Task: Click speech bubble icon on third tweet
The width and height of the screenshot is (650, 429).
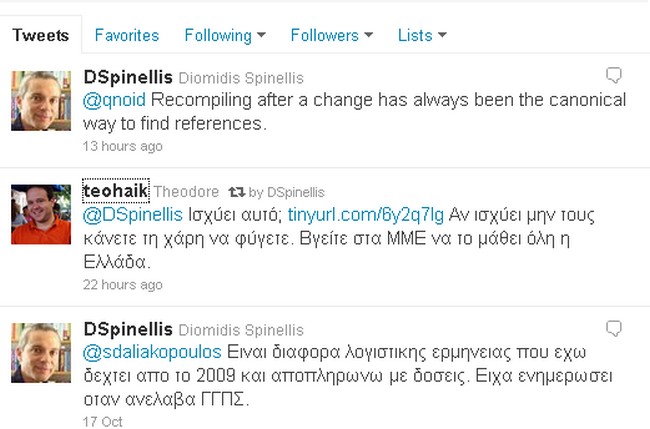Action: 615,328
